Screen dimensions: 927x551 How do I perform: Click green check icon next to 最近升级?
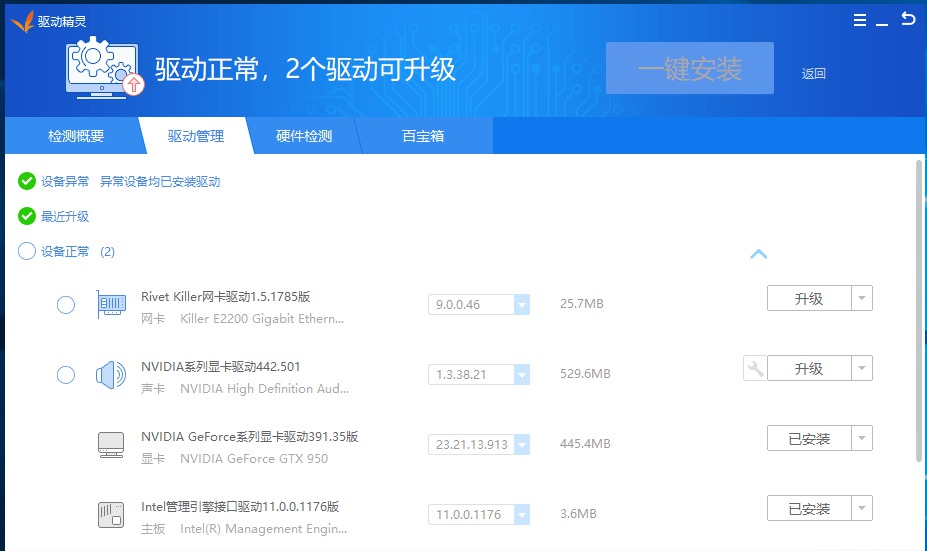tap(27, 216)
